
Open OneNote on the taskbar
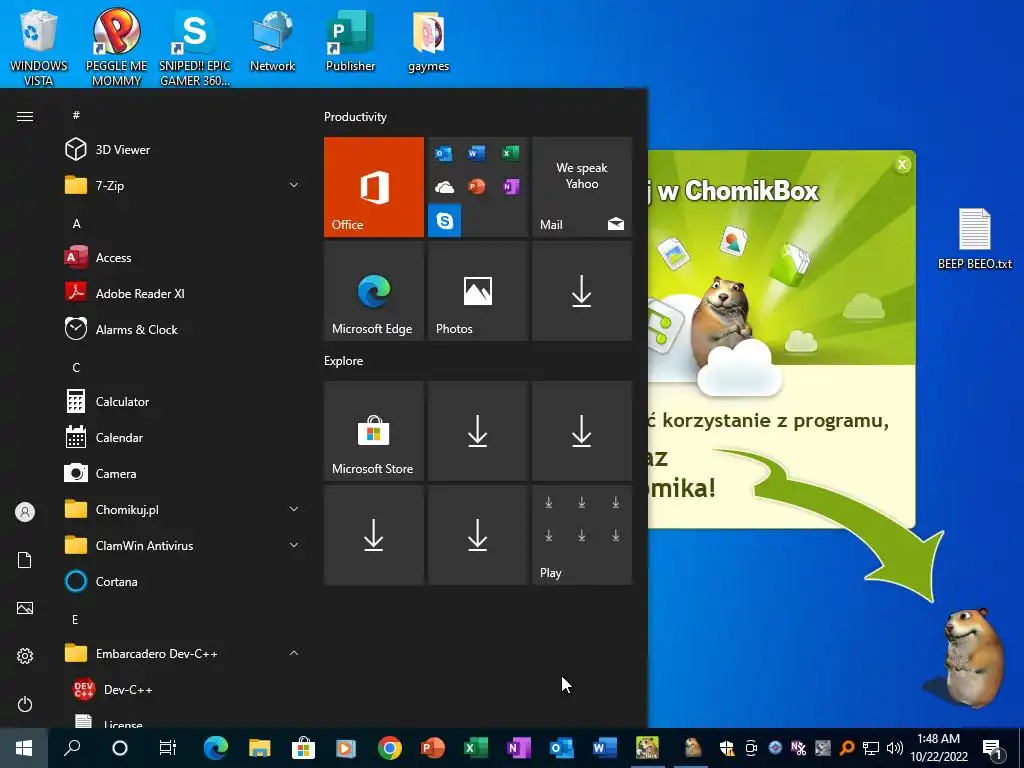(x=519, y=748)
